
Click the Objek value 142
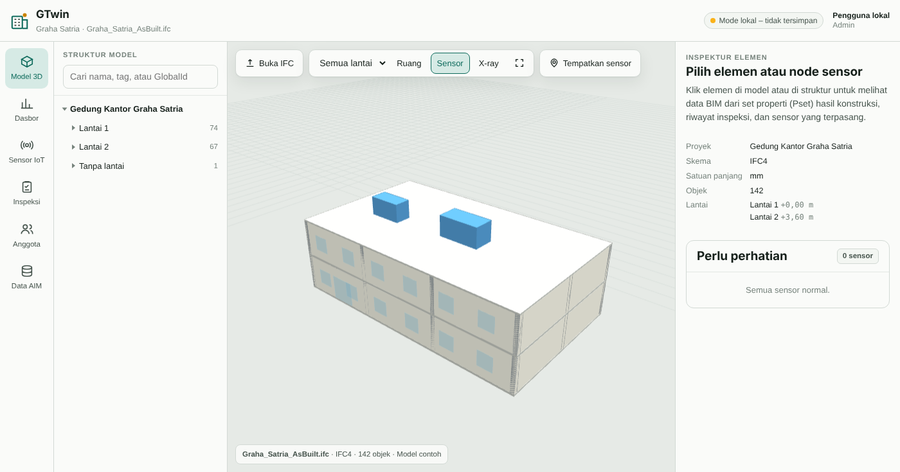click(x=757, y=191)
